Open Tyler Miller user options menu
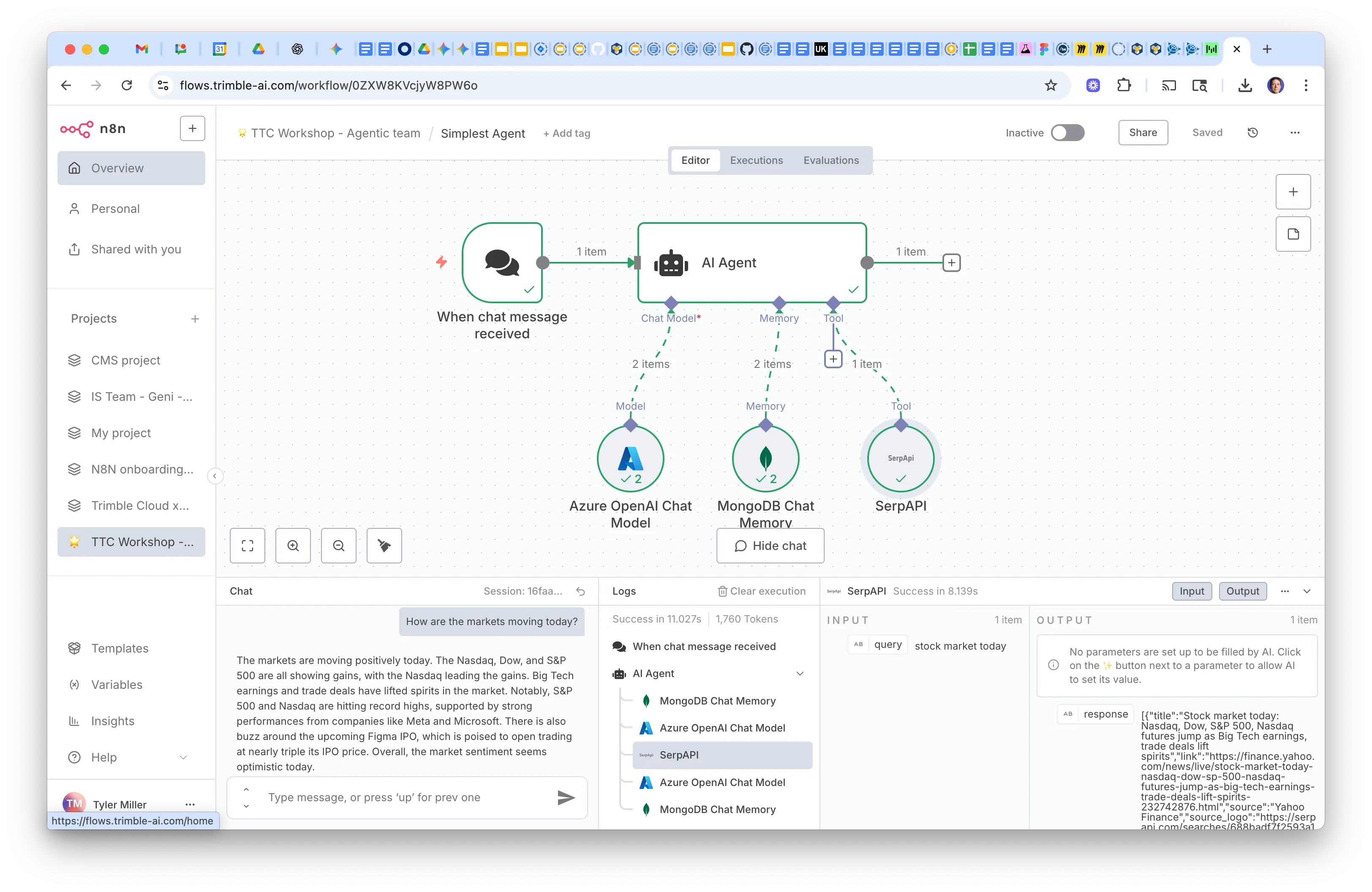This screenshot has width=1372, height=892. (x=190, y=805)
